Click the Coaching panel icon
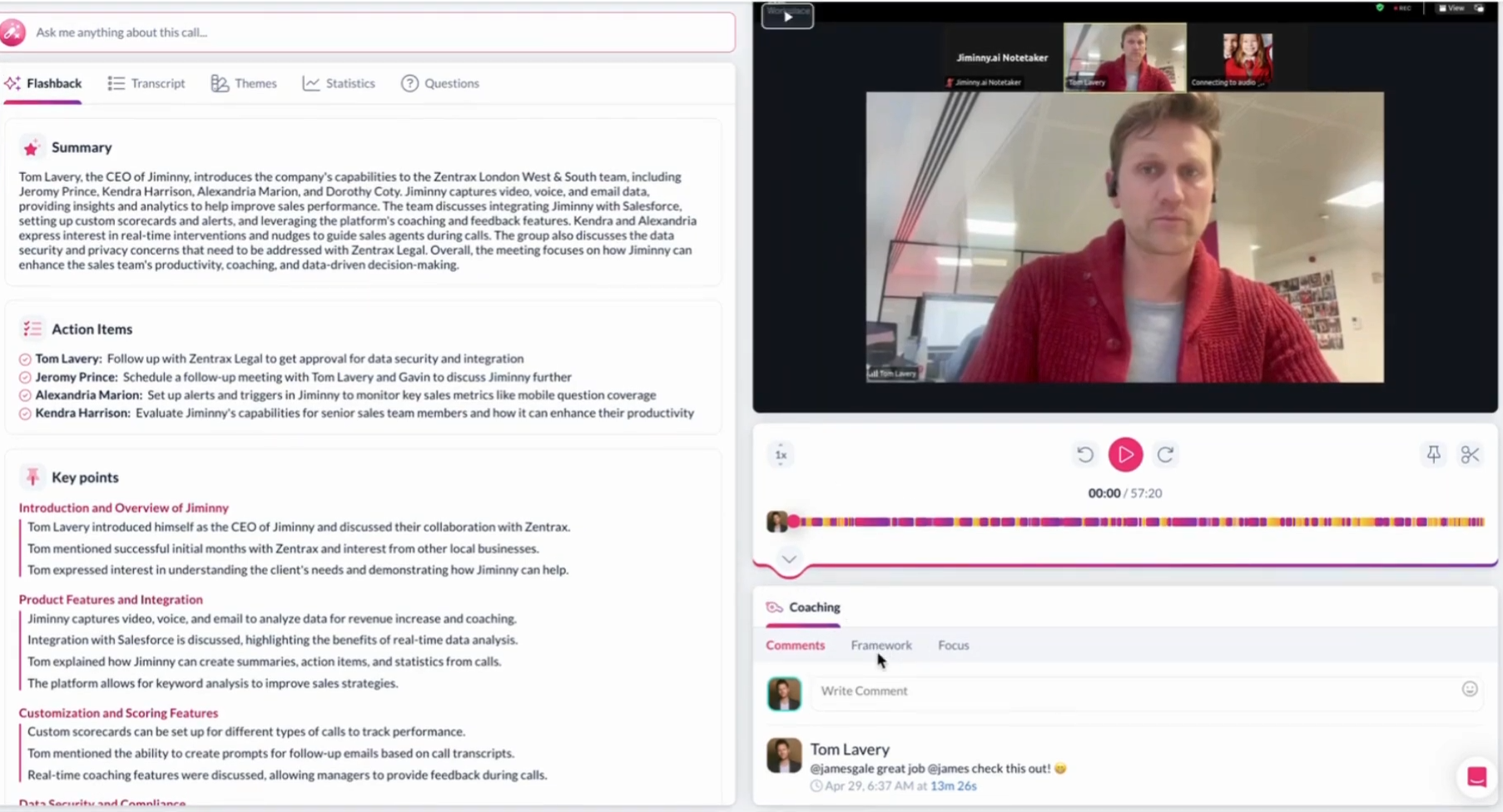1503x812 pixels. tap(774, 607)
